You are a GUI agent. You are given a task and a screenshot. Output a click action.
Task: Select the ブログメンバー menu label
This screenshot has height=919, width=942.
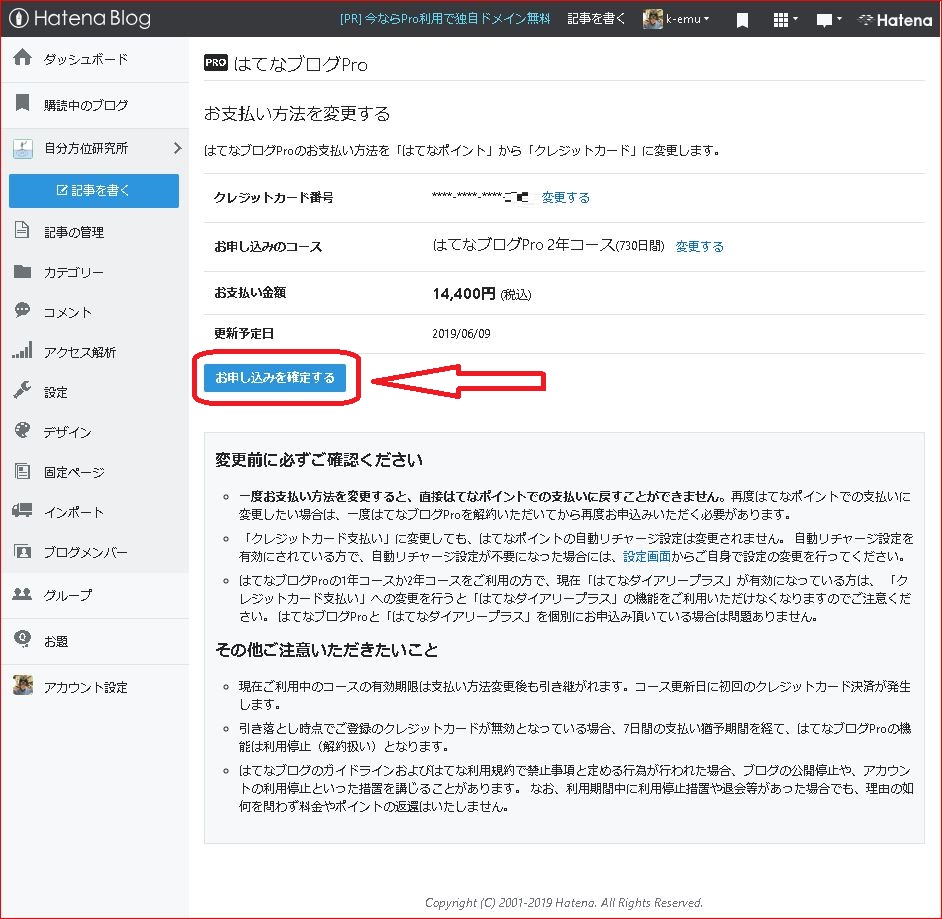(x=85, y=553)
